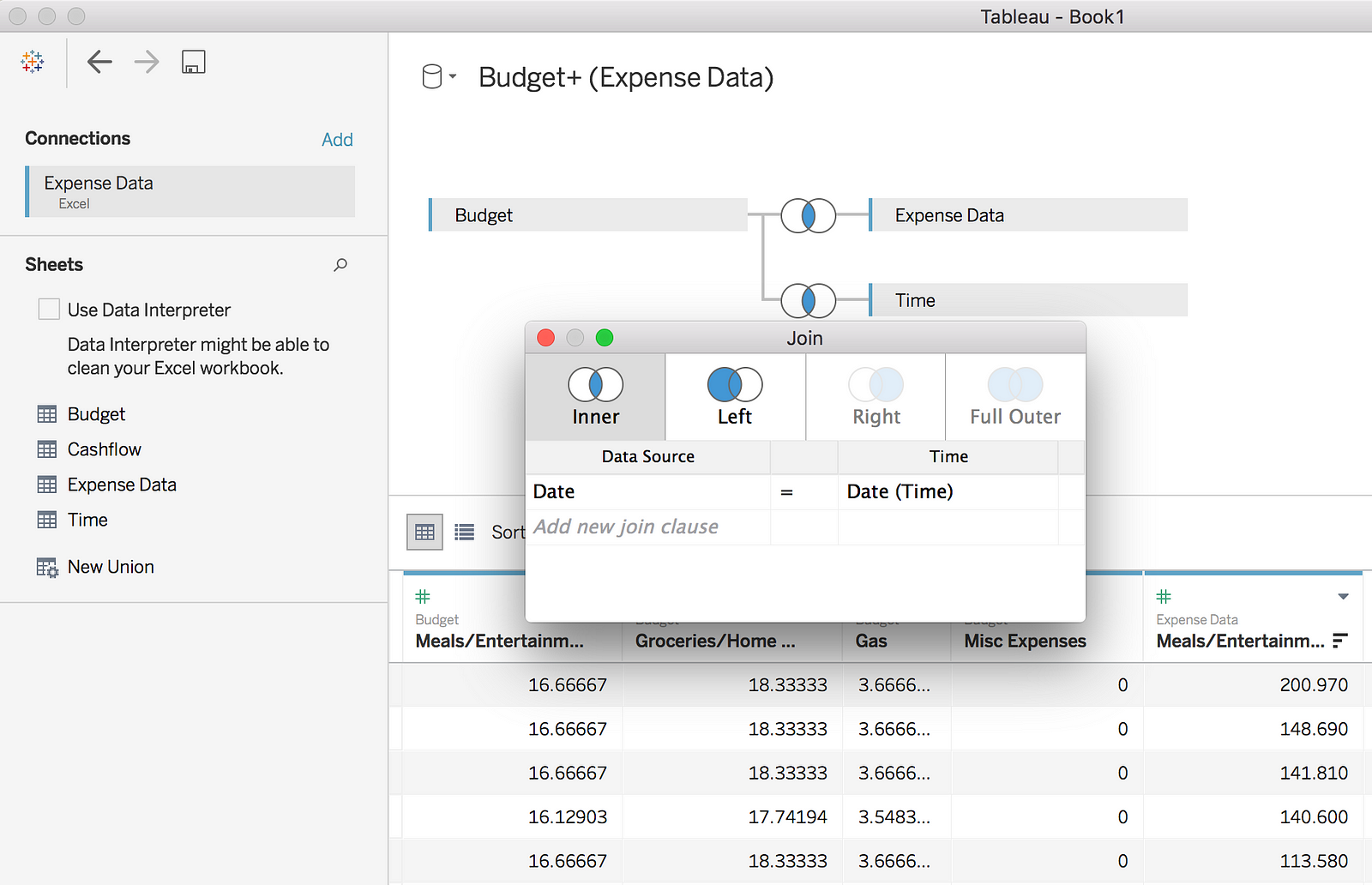Click the Time header in the Join dialog
The image size is (1372, 885).
point(948,457)
